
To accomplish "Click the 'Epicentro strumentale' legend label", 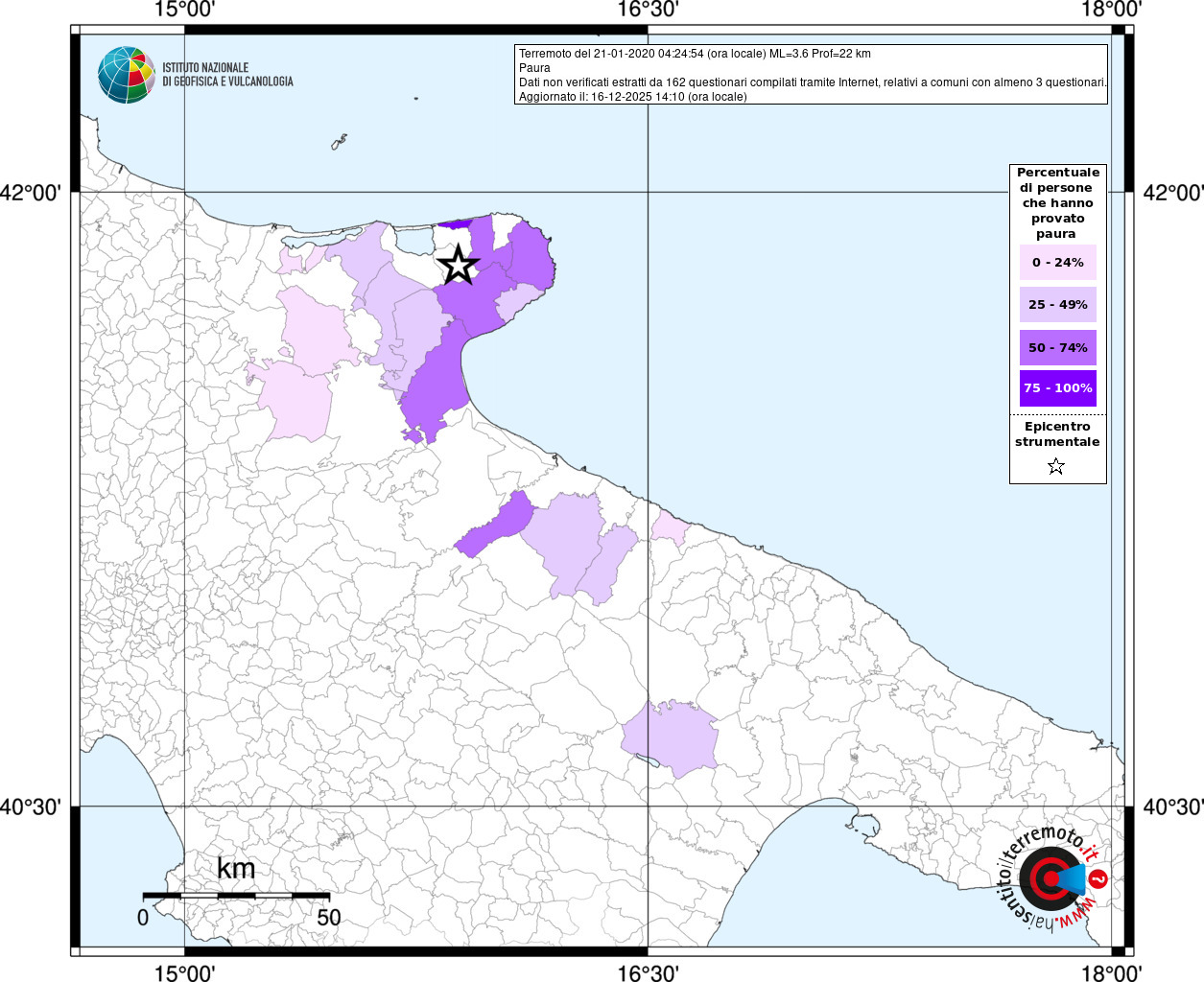I will click(x=1057, y=434).
